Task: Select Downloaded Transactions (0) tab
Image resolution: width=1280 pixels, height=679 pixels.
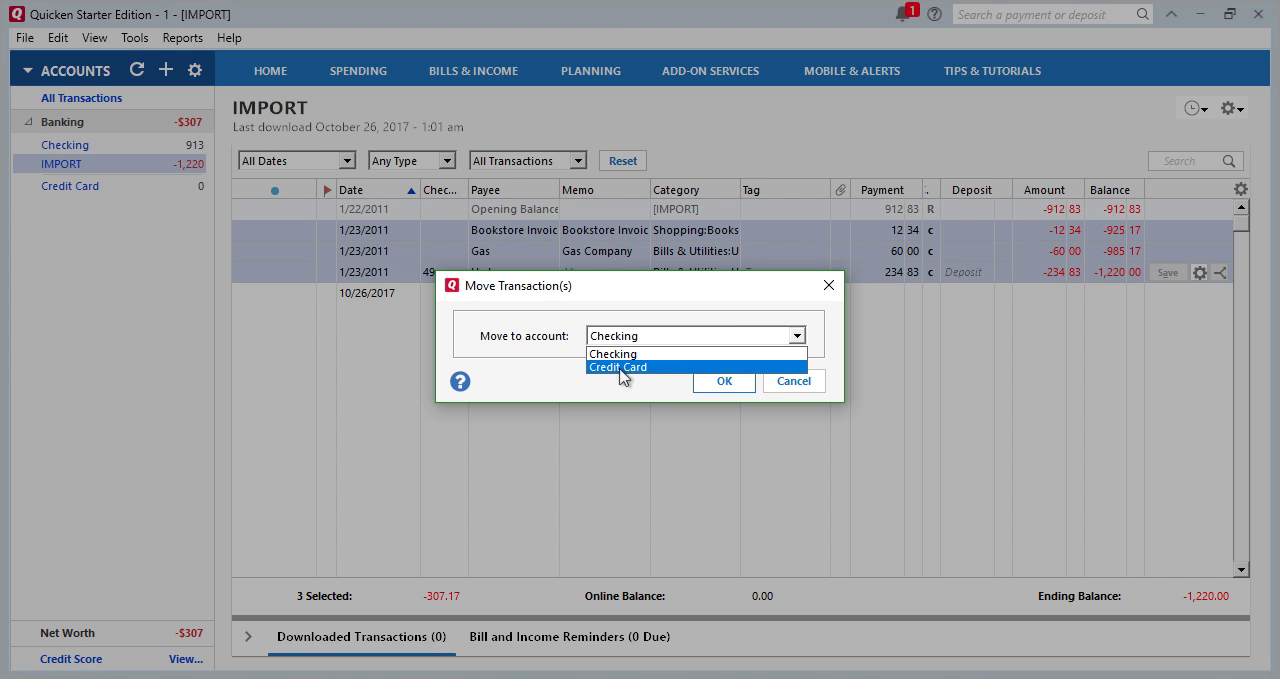Action: [361, 636]
